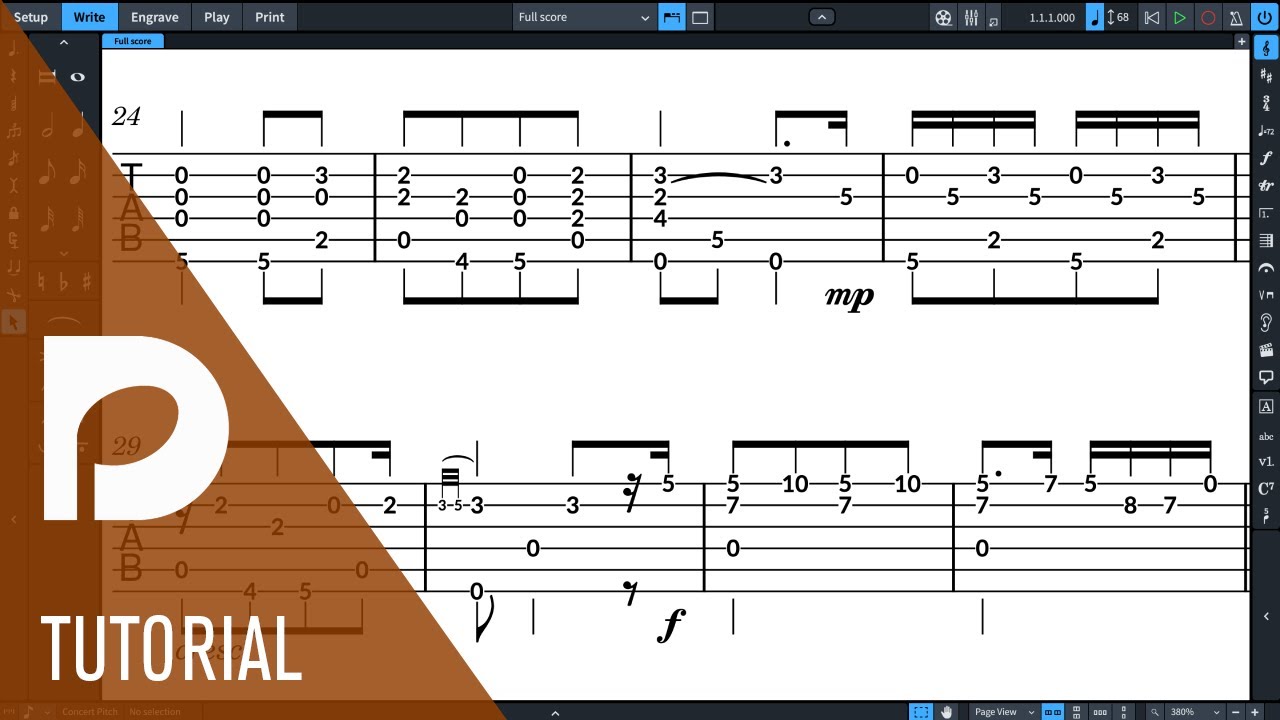Open the Dynamics panel

point(1266,158)
